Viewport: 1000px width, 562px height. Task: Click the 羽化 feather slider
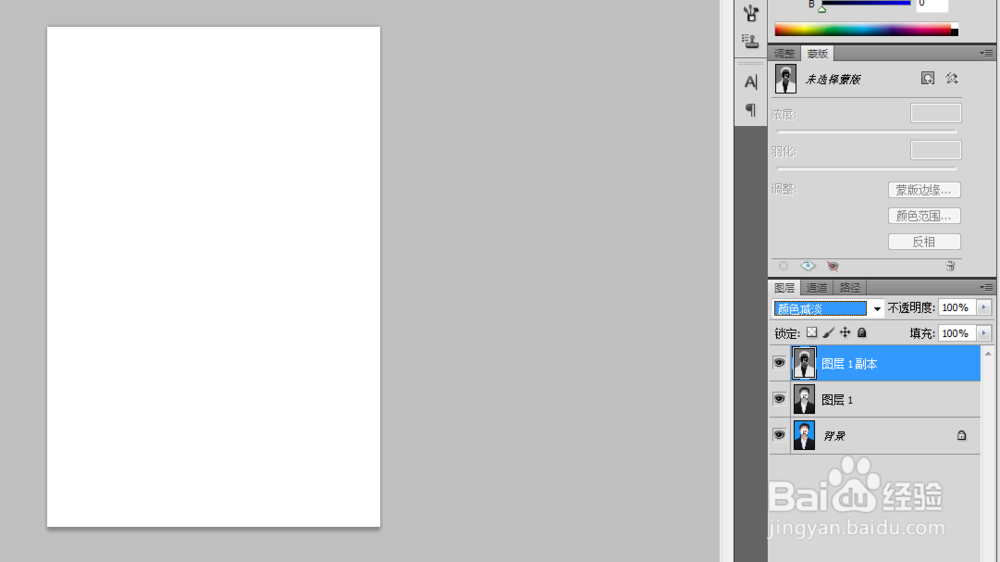867,168
